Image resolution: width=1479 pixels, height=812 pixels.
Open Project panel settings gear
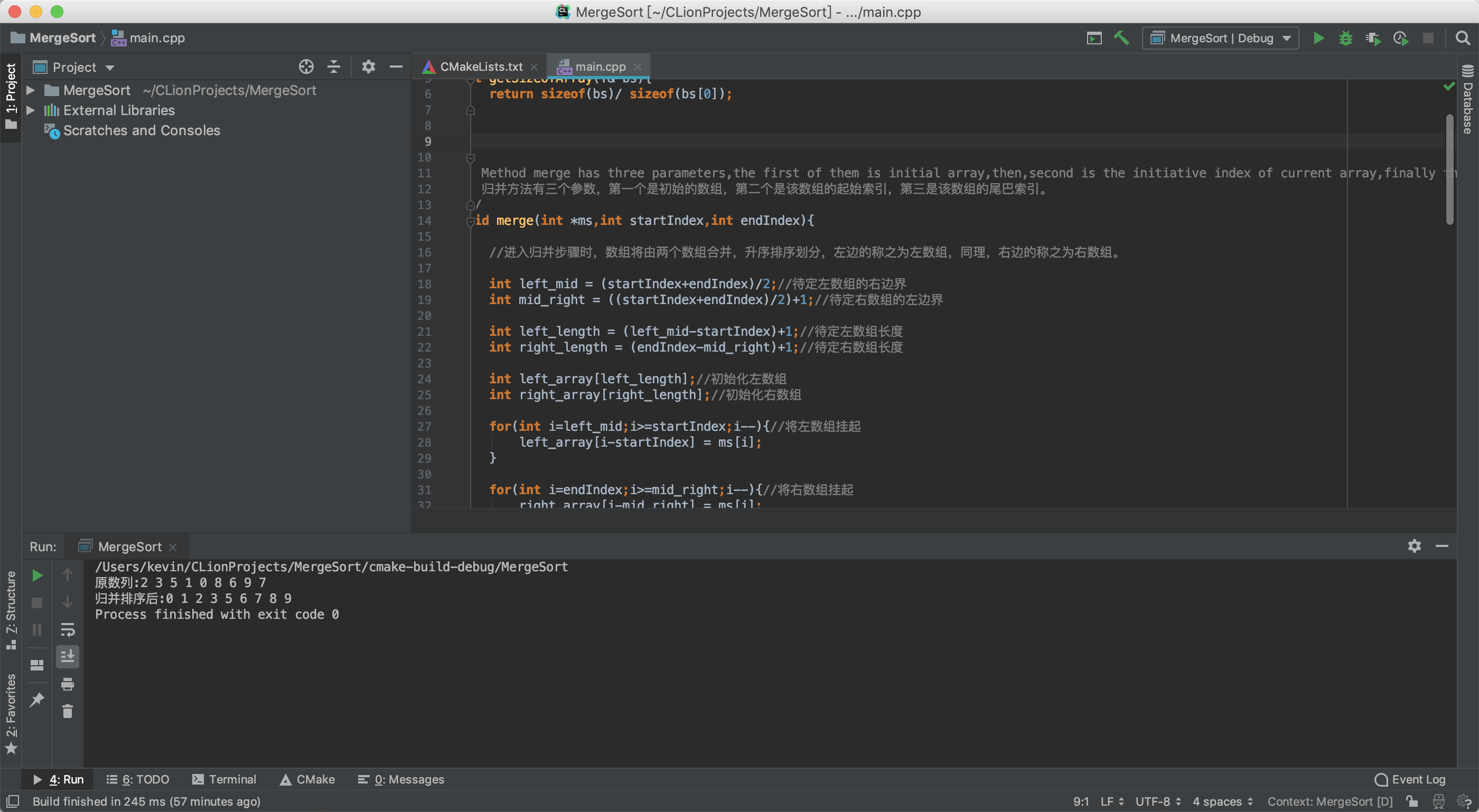pos(368,67)
